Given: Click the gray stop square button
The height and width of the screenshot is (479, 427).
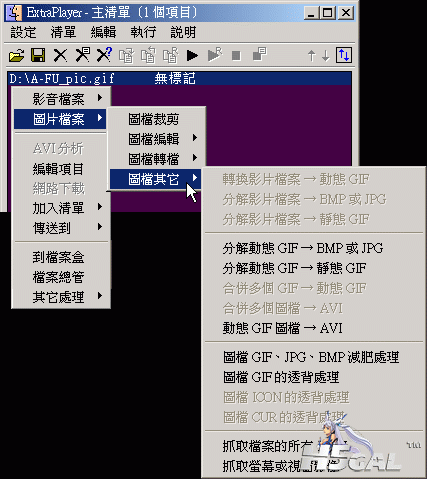Looking at the screenshot, I should (x=236, y=56).
